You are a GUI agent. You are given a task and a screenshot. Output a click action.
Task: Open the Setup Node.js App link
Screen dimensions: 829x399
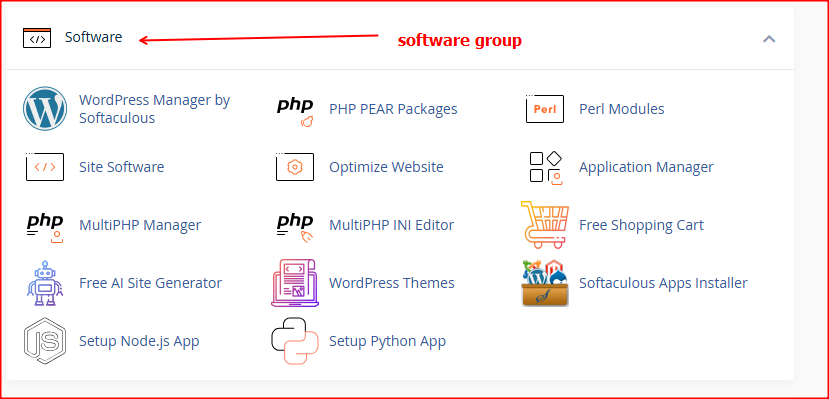tap(139, 341)
